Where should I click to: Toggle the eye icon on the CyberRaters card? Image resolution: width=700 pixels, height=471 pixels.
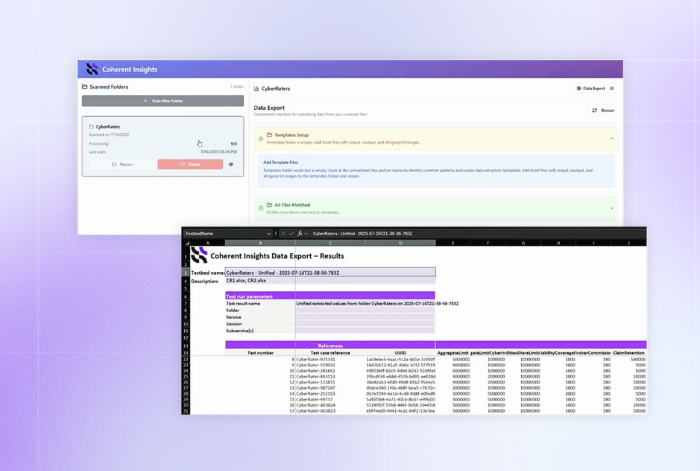click(x=231, y=164)
